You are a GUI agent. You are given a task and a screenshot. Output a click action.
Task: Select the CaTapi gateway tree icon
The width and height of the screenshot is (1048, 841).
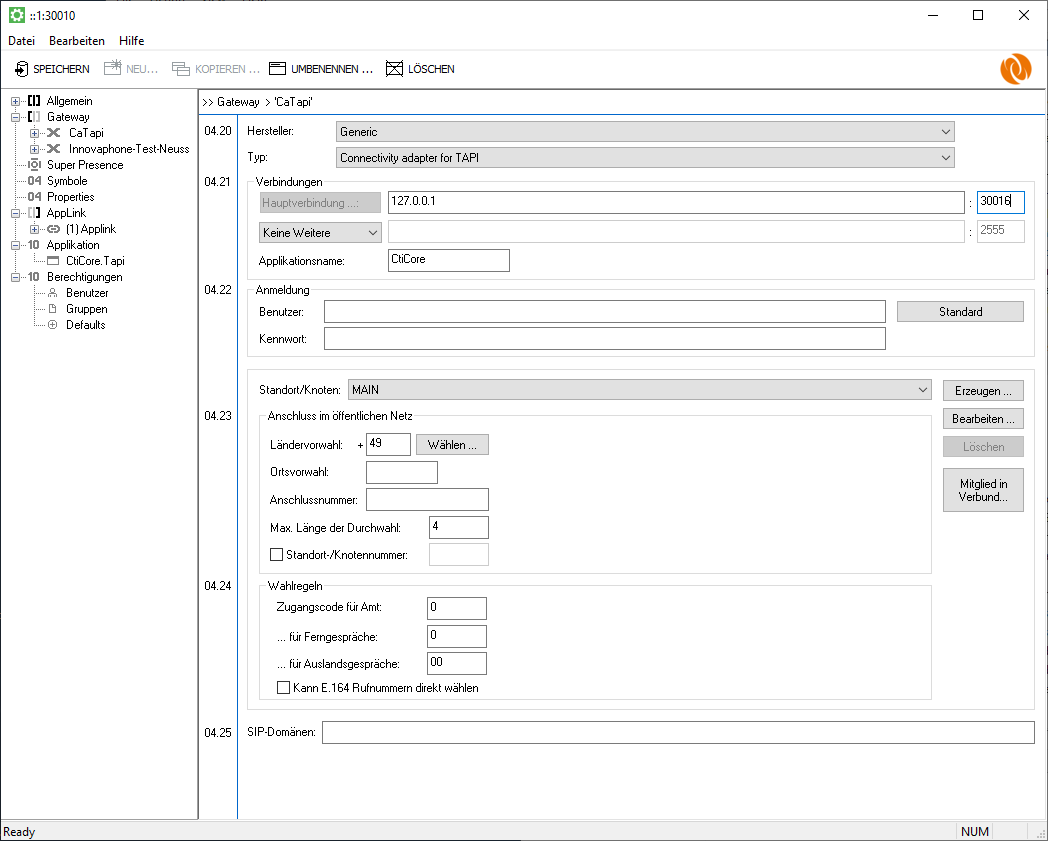coord(54,133)
